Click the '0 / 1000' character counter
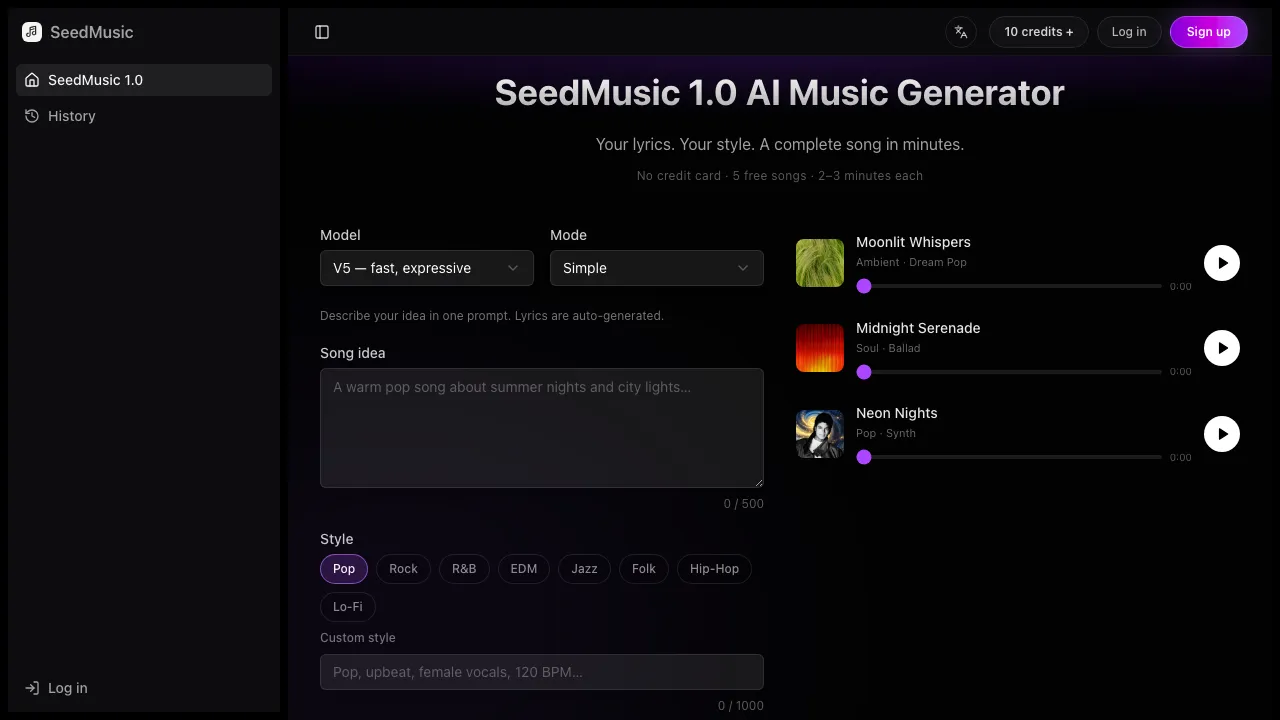The width and height of the screenshot is (1280, 720). point(741,706)
